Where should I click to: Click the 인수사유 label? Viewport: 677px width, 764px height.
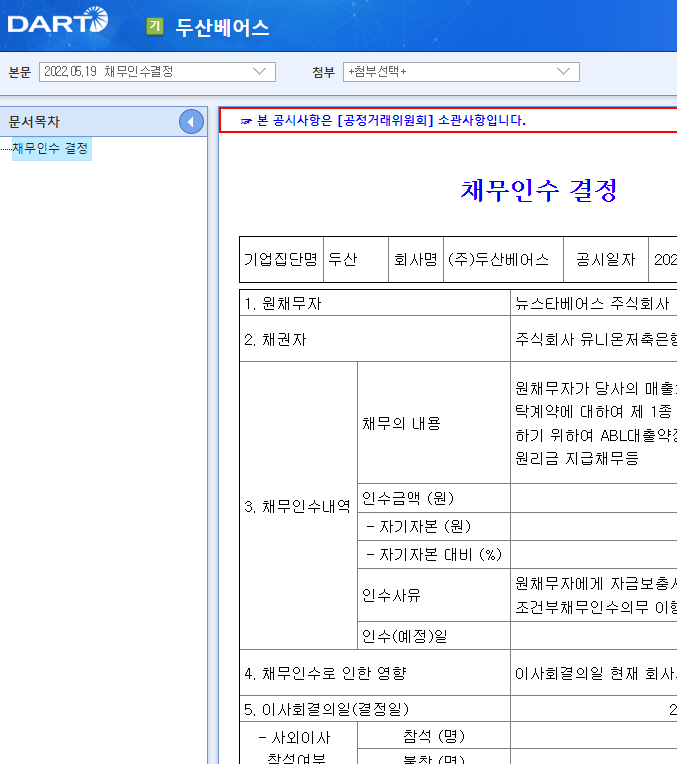[x=391, y=595]
